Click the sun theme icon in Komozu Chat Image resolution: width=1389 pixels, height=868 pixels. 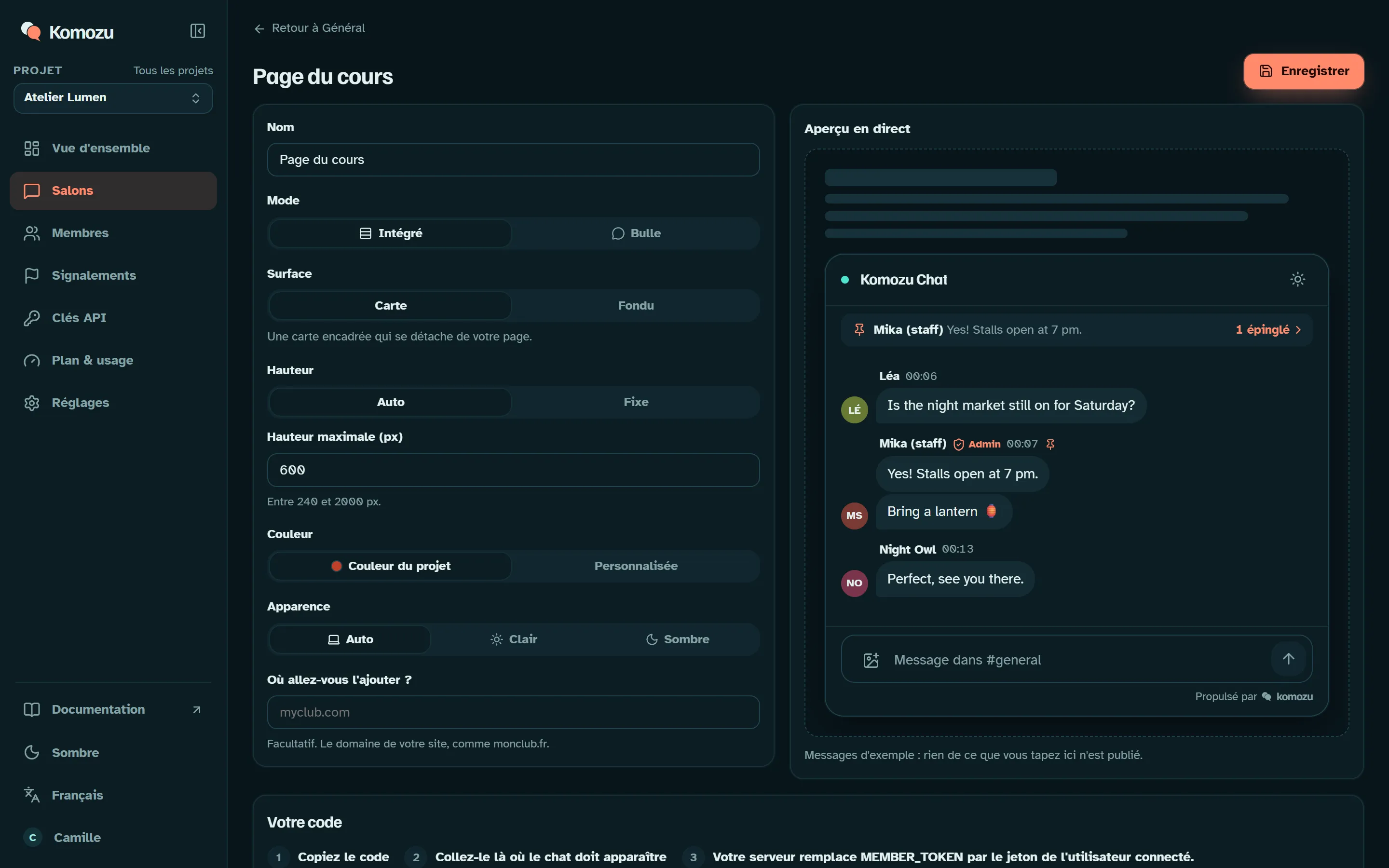(x=1297, y=280)
